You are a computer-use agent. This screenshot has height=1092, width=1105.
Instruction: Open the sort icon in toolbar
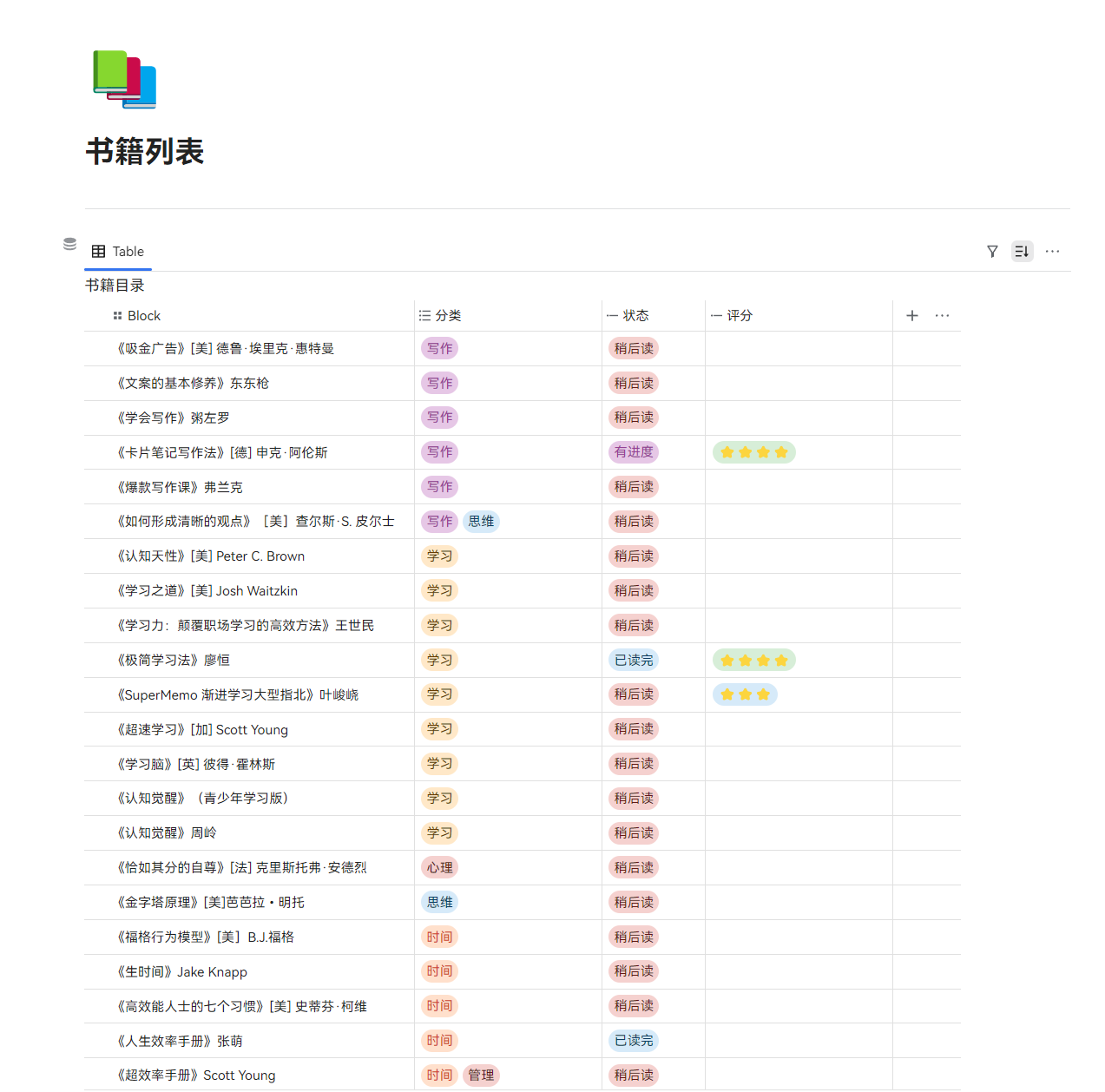[1023, 252]
